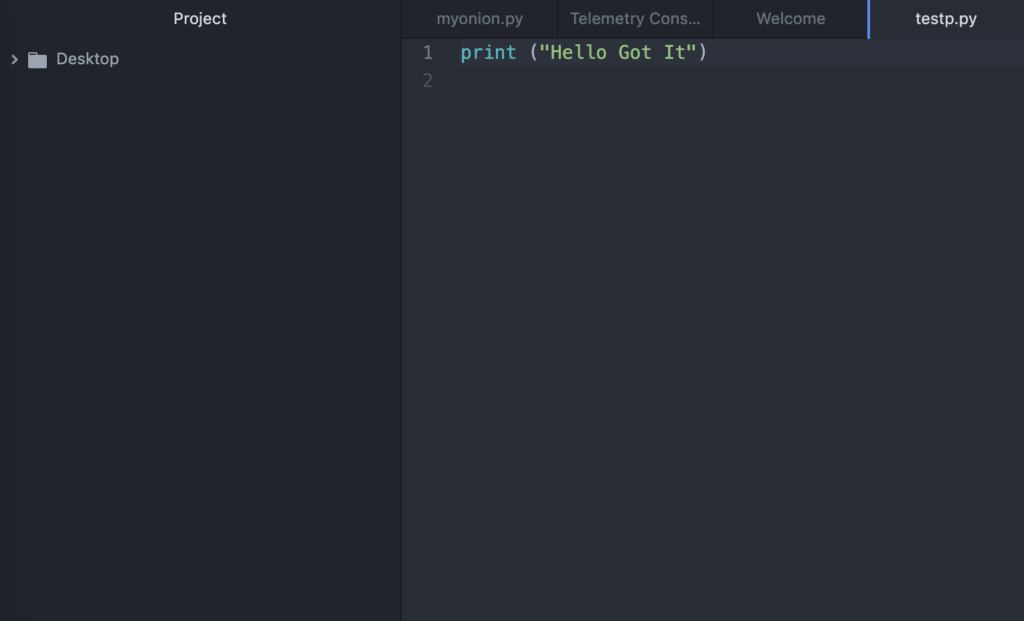Expand the Desktop folder chevron
Screen dimensions: 1024x621
[x=14, y=59]
